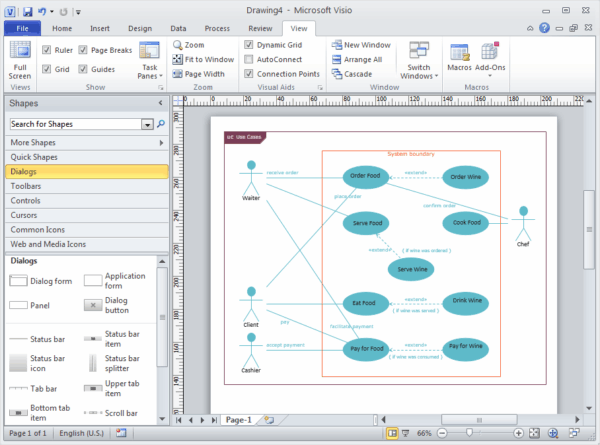Click the Save icon in quick access toolbar
Image resolution: width=600 pixels, height=445 pixels.
[27, 11]
